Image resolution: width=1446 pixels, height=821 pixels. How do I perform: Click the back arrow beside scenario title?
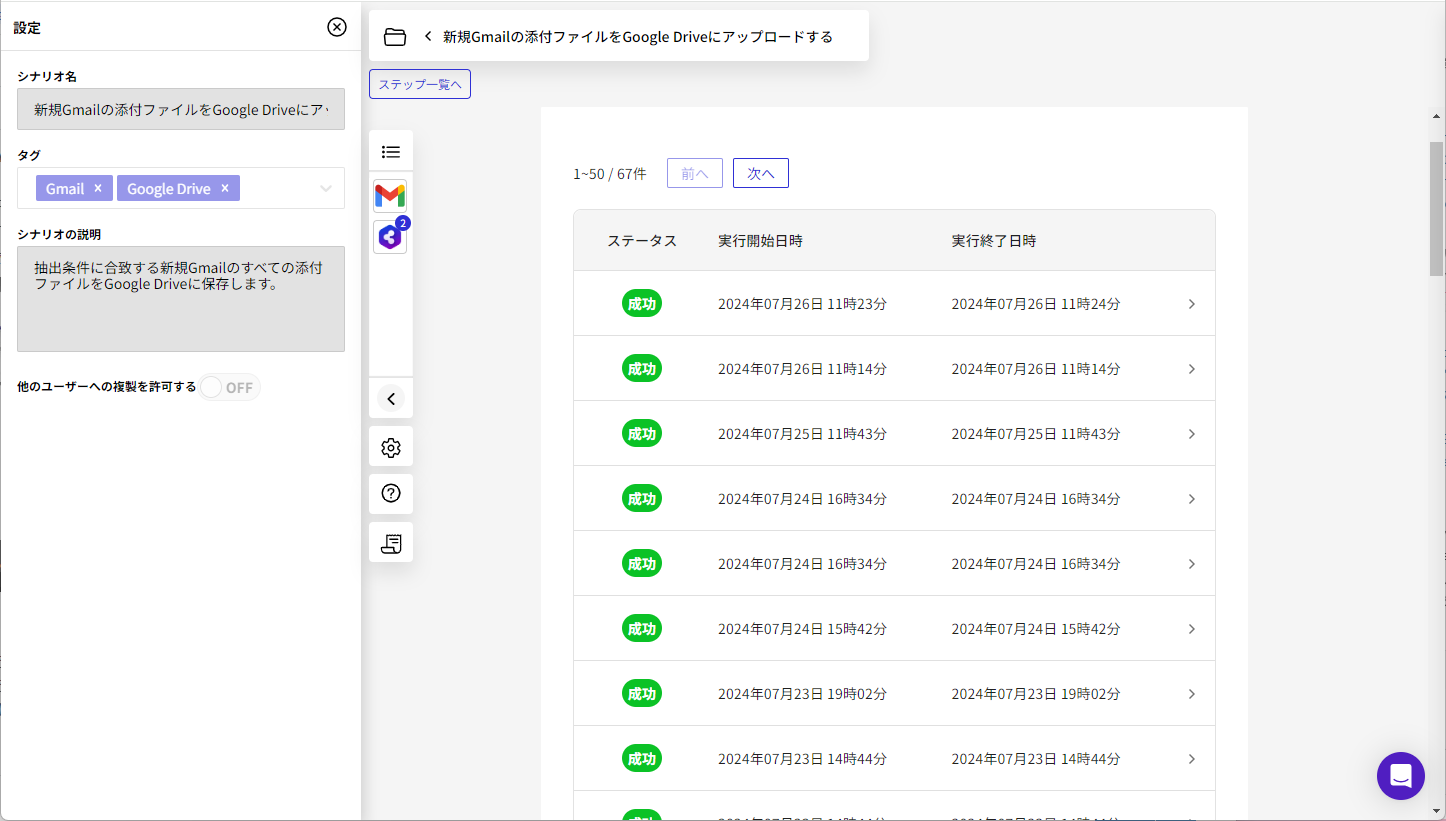tap(428, 36)
